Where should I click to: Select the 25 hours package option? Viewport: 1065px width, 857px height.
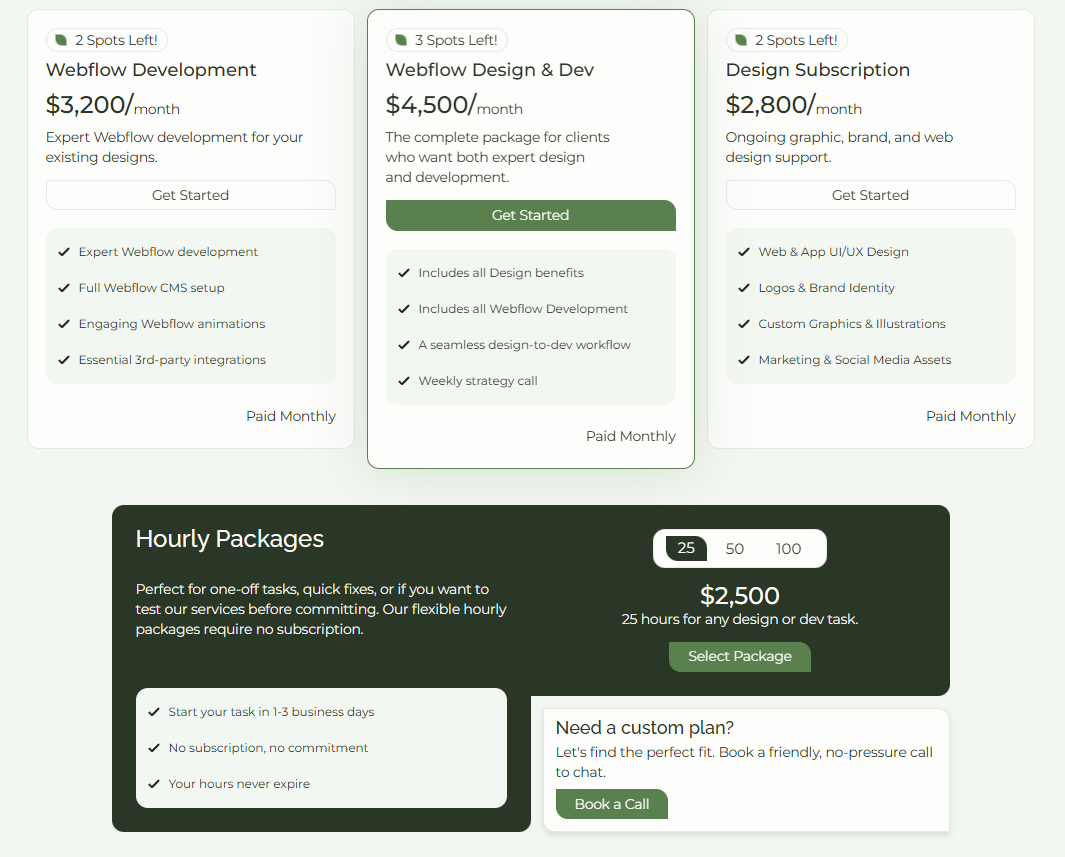686,548
